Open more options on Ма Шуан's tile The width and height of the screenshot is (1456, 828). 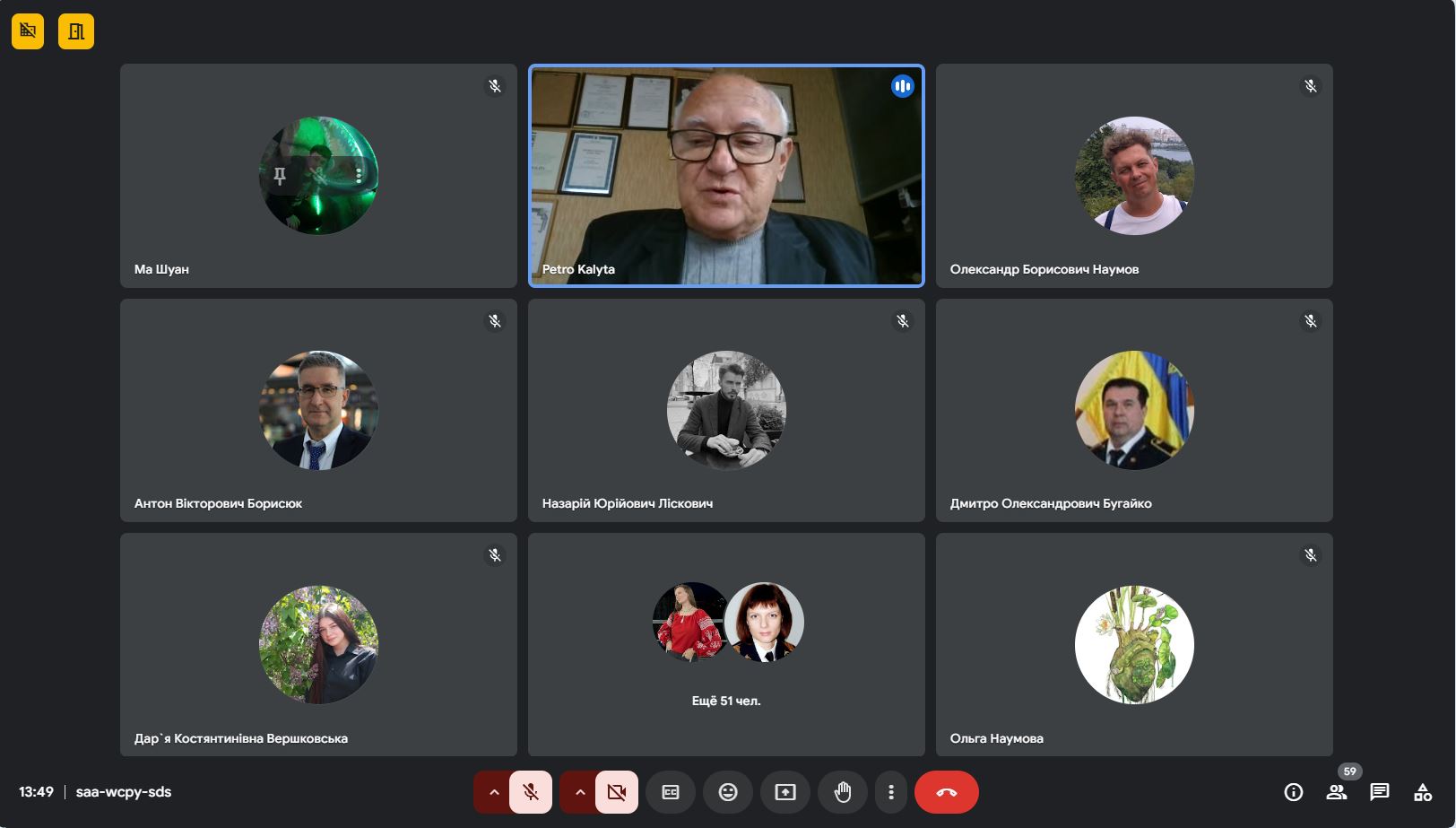(x=359, y=176)
